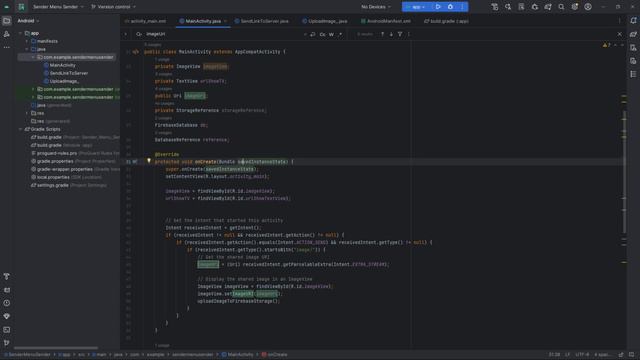This screenshot has height=360, width=640.
Task: Click MainActivity in the breadcrumb bar
Action: point(237,355)
